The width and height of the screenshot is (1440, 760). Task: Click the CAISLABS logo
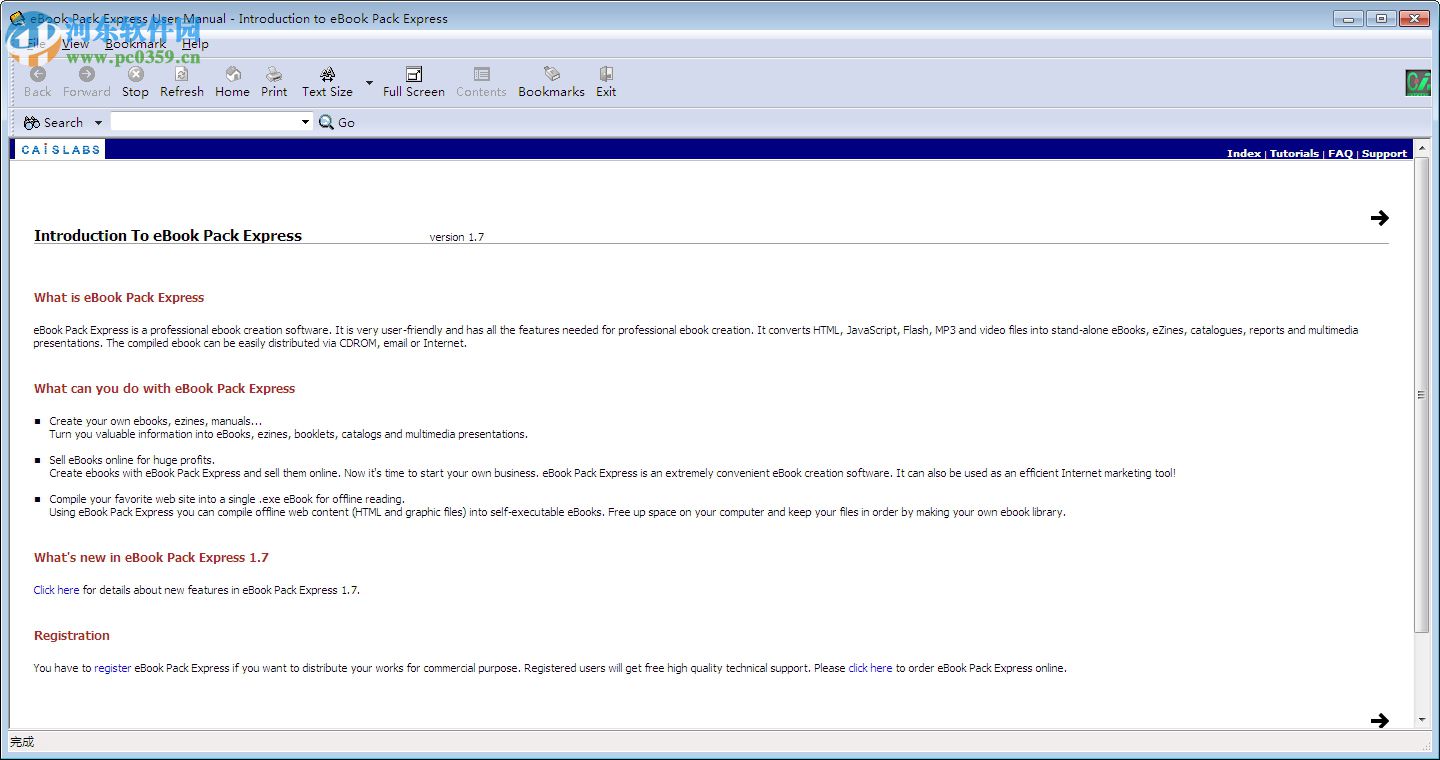click(60, 149)
